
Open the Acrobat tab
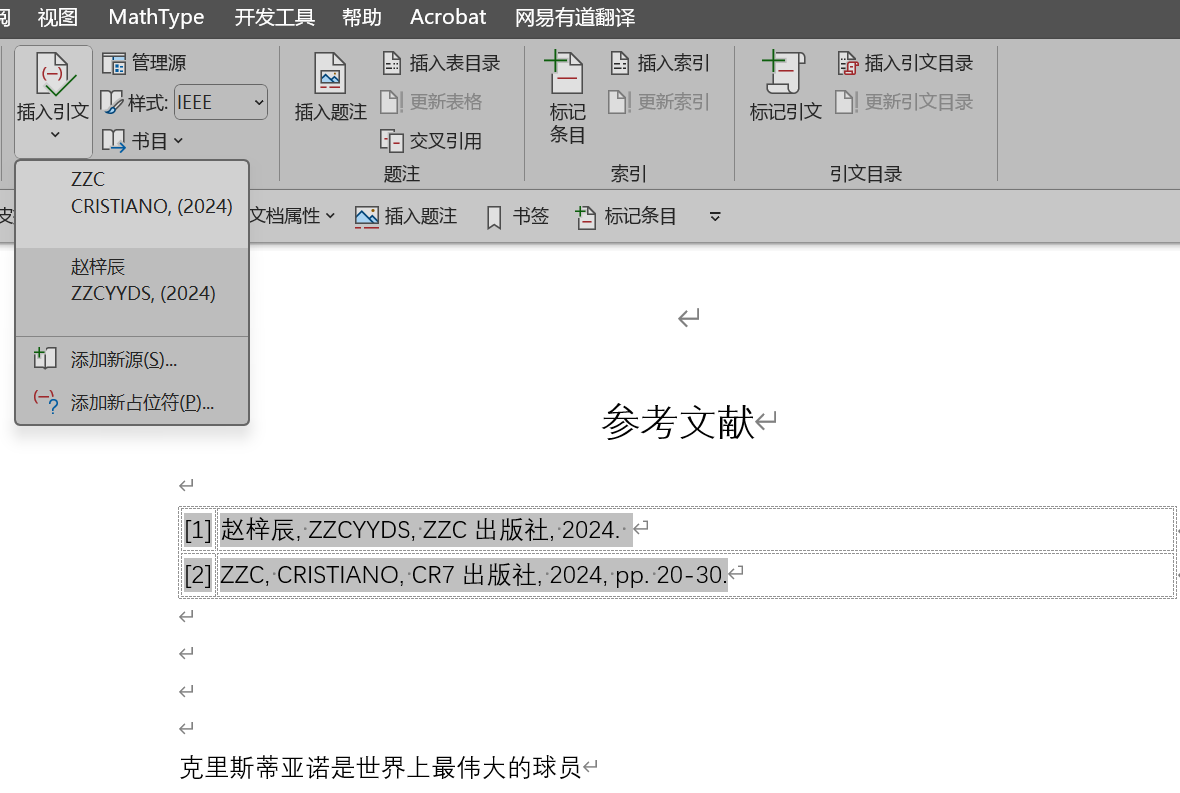click(448, 17)
